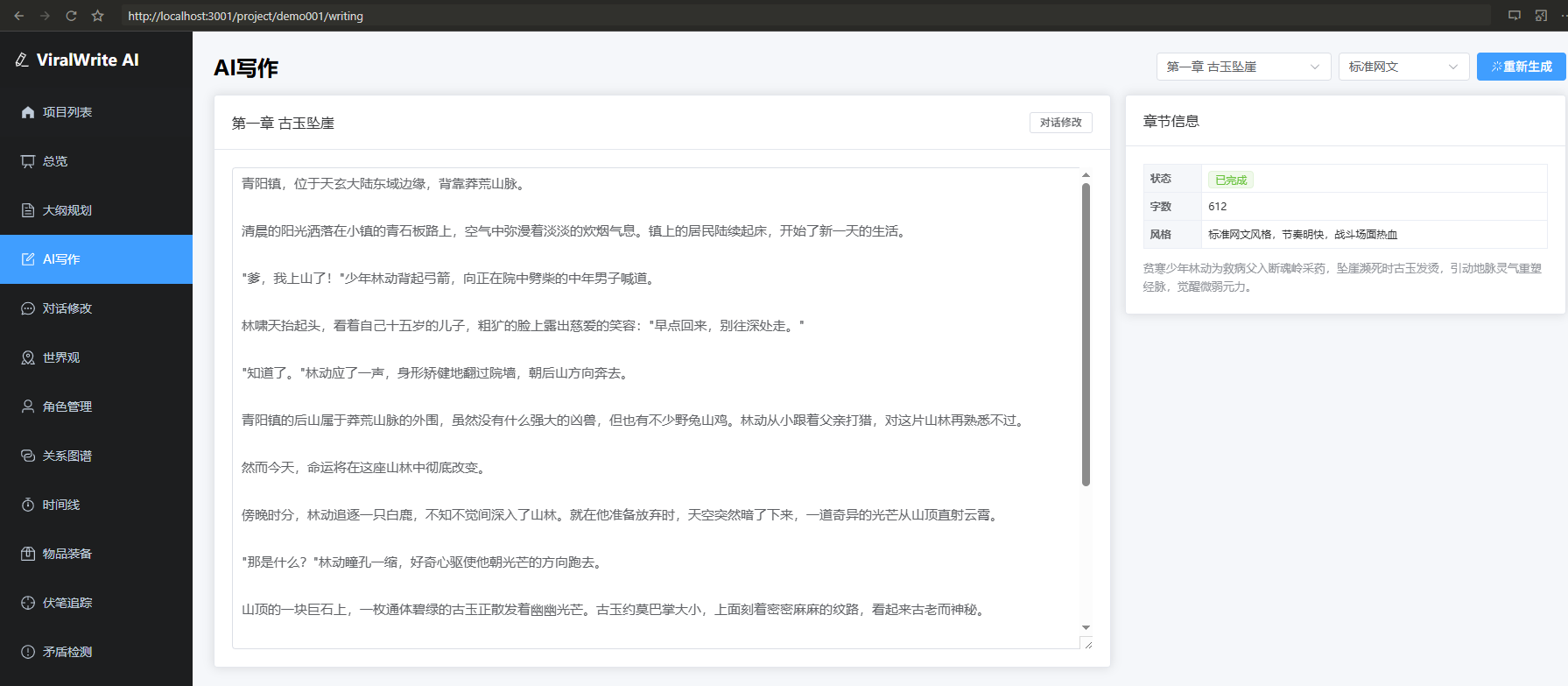Open 矛盾检测 in the sidebar
The image size is (1568, 686).
tap(96, 652)
